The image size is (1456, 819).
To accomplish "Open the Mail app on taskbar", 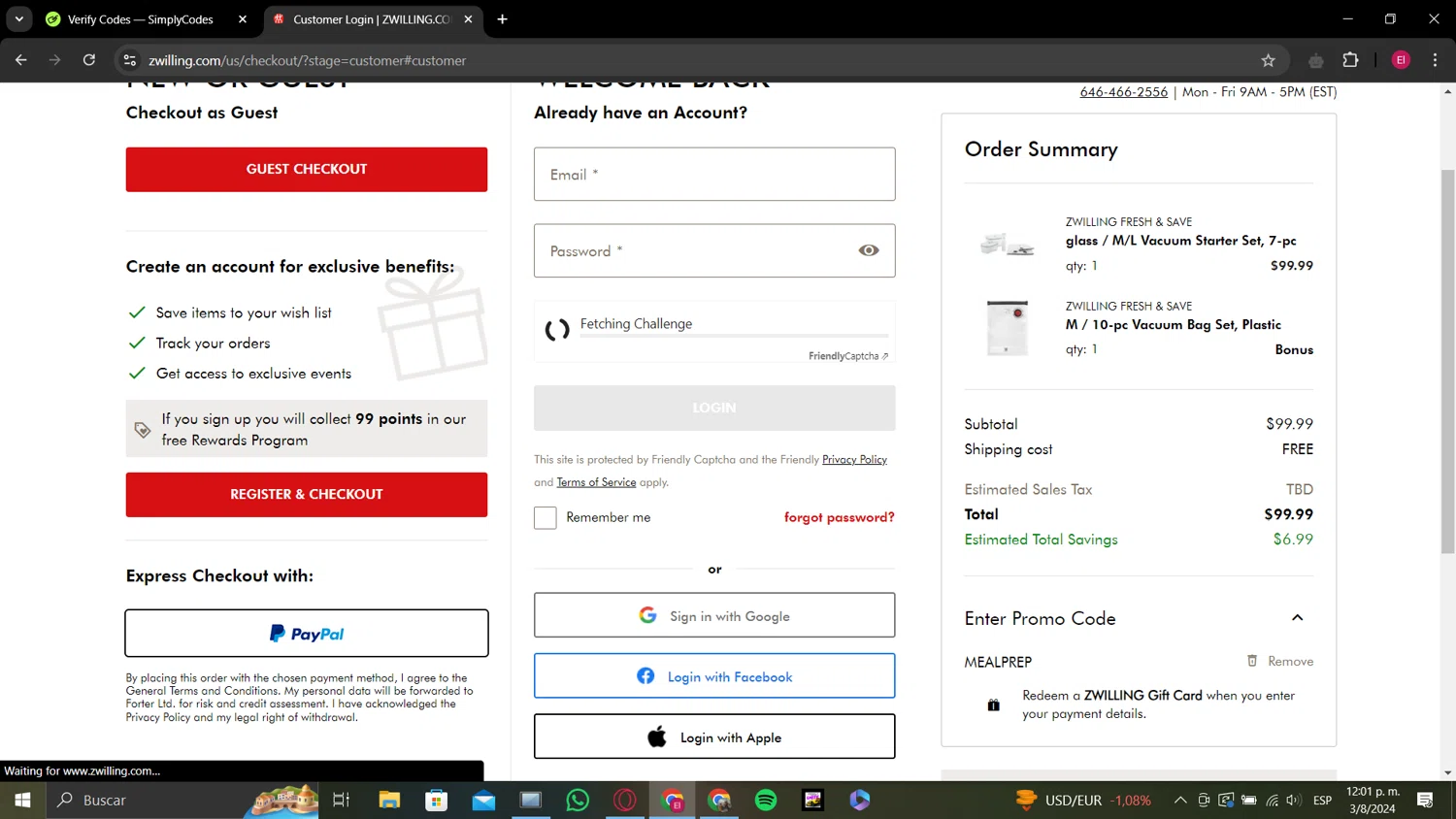I will pyautogui.click(x=483, y=801).
